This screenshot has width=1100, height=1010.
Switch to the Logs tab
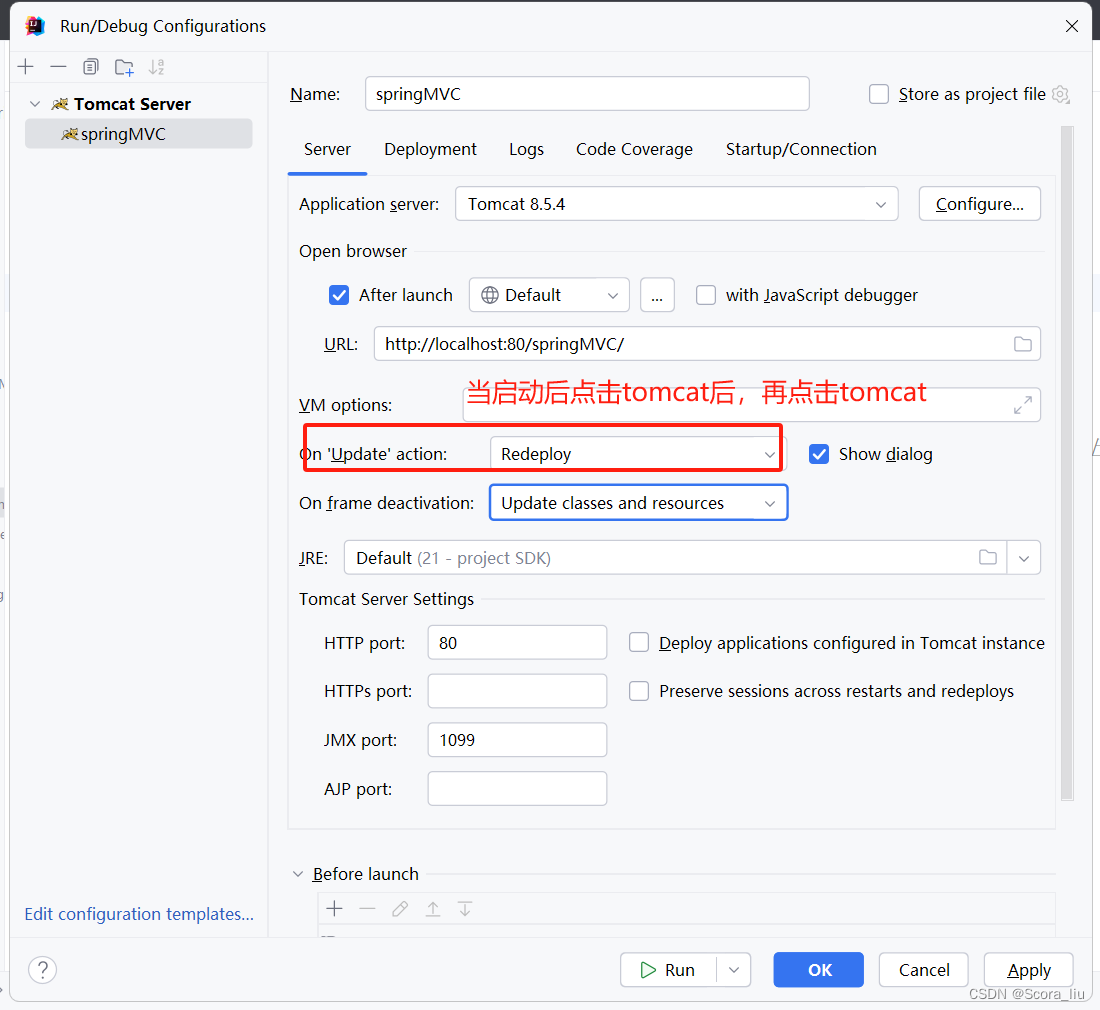526,149
